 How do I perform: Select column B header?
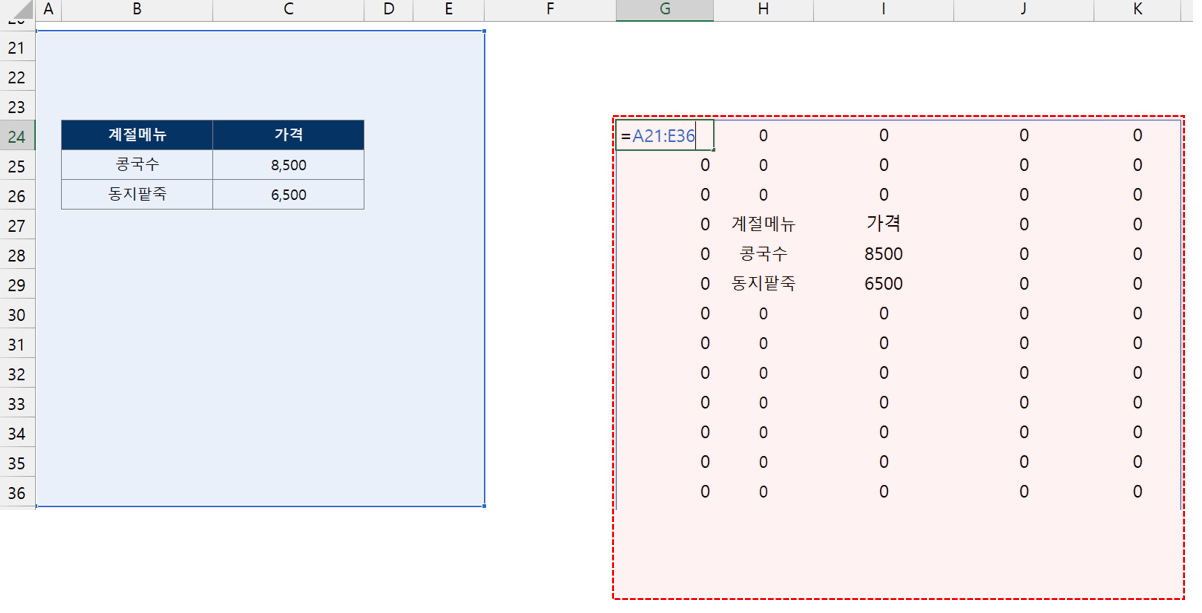coord(136,10)
